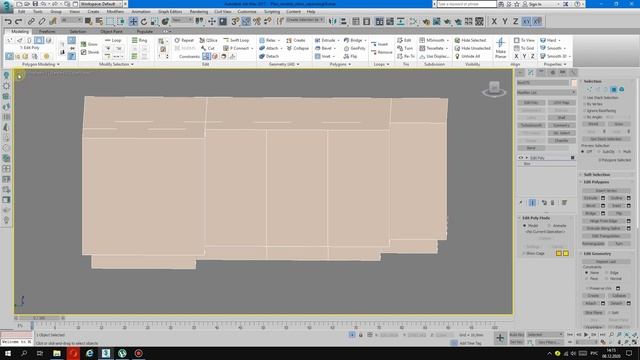
Task: Select Edge constraint radio in Edit Geometry
Action: pos(607,272)
